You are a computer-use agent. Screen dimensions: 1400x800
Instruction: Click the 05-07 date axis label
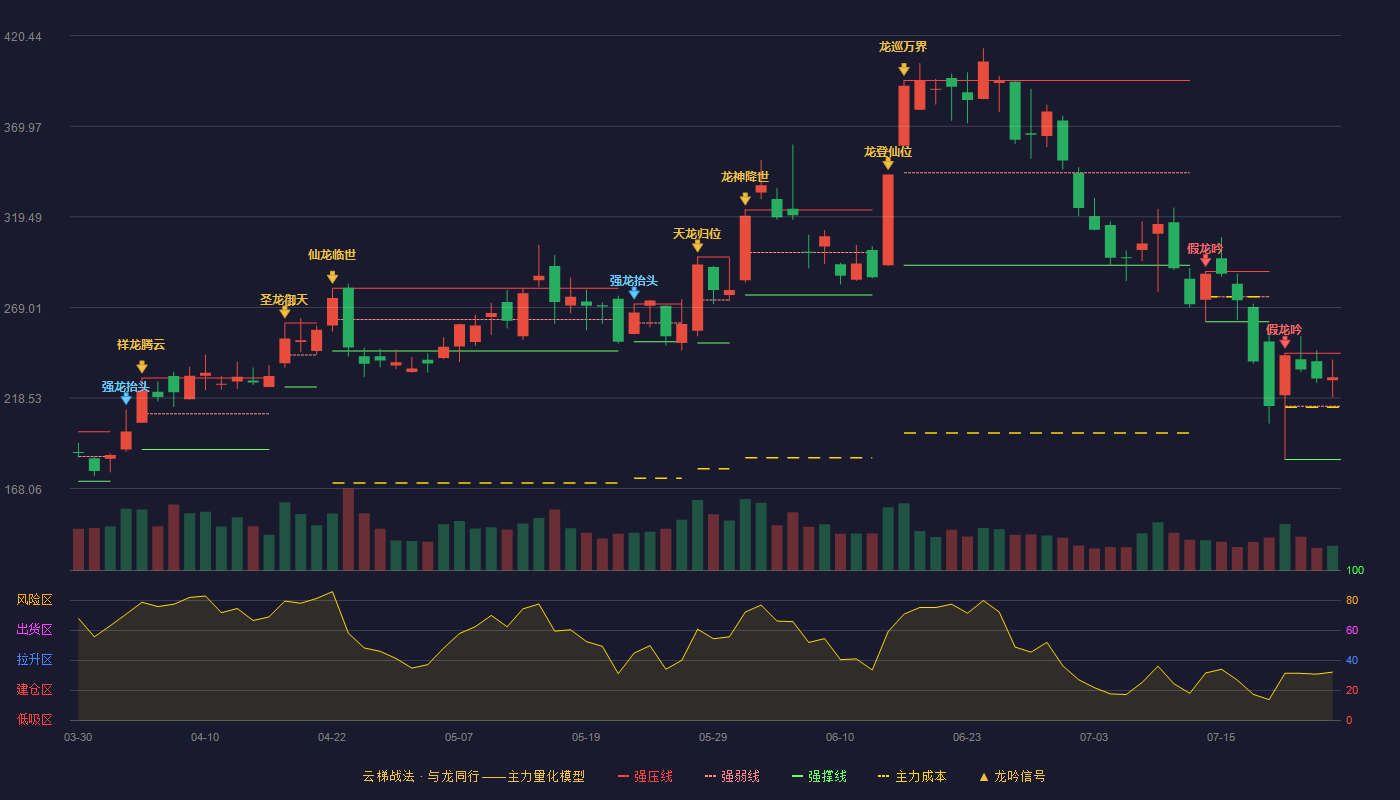click(x=459, y=737)
